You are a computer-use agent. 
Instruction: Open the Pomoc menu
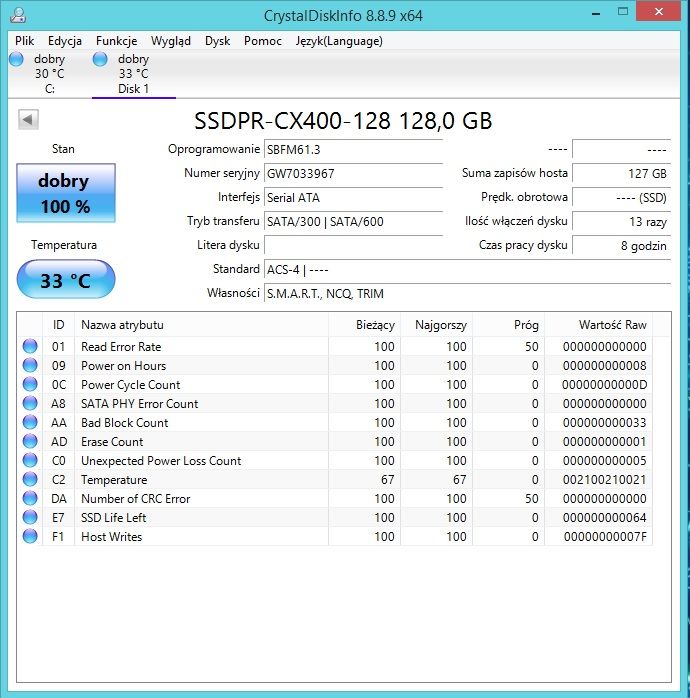coord(263,41)
